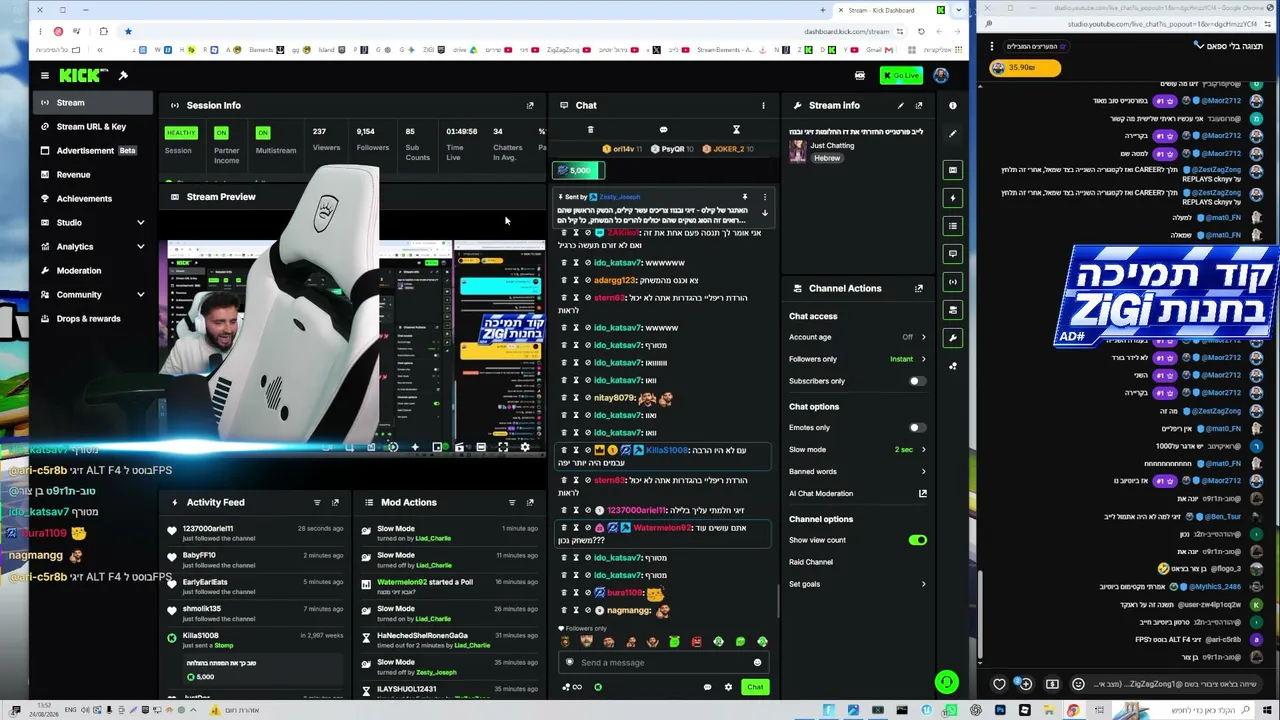Screen dimensions: 1280x720
Task: Pop out the Stream info panel
Action: [919, 105]
